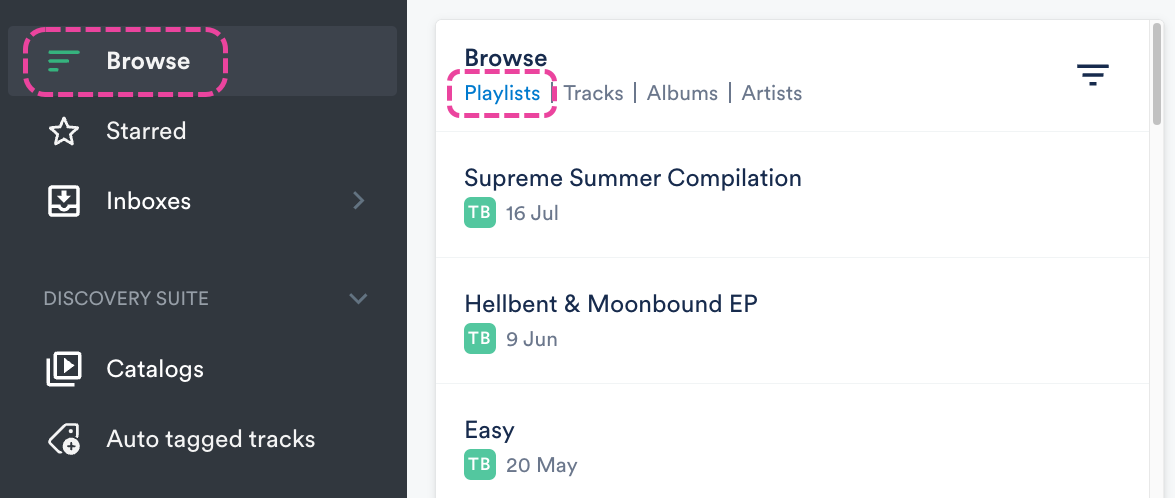Go to Starred in the sidebar
Viewport: 1175px width, 498px height.
(146, 131)
